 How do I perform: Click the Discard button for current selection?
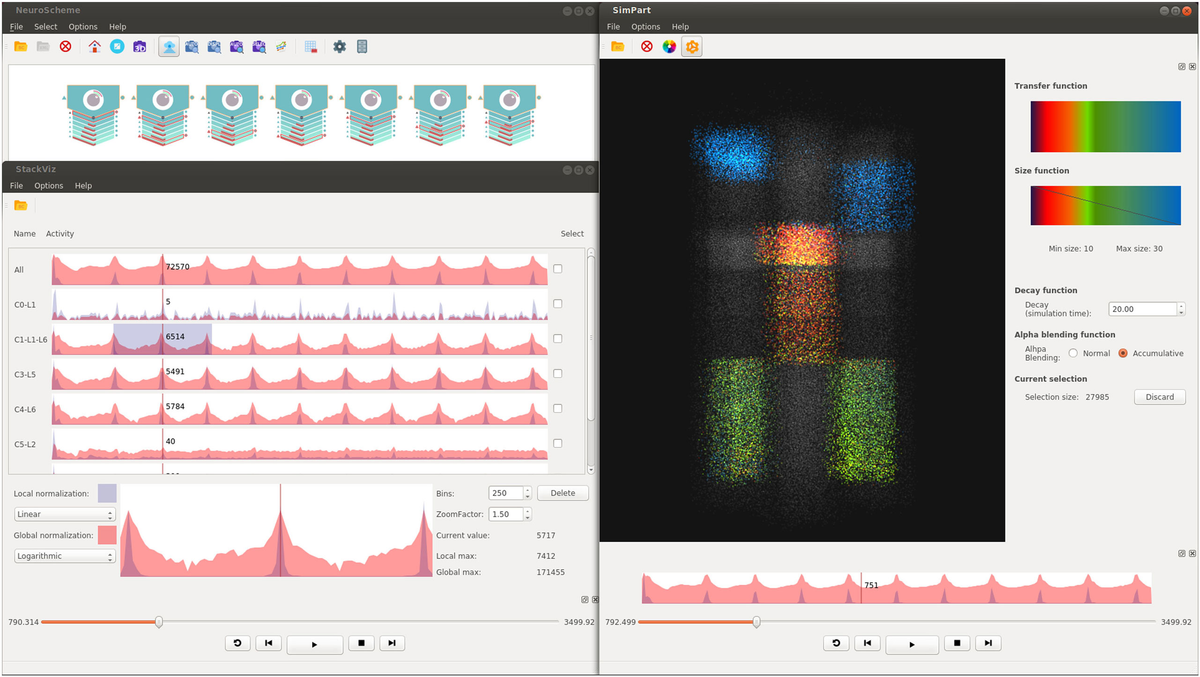(x=1159, y=396)
